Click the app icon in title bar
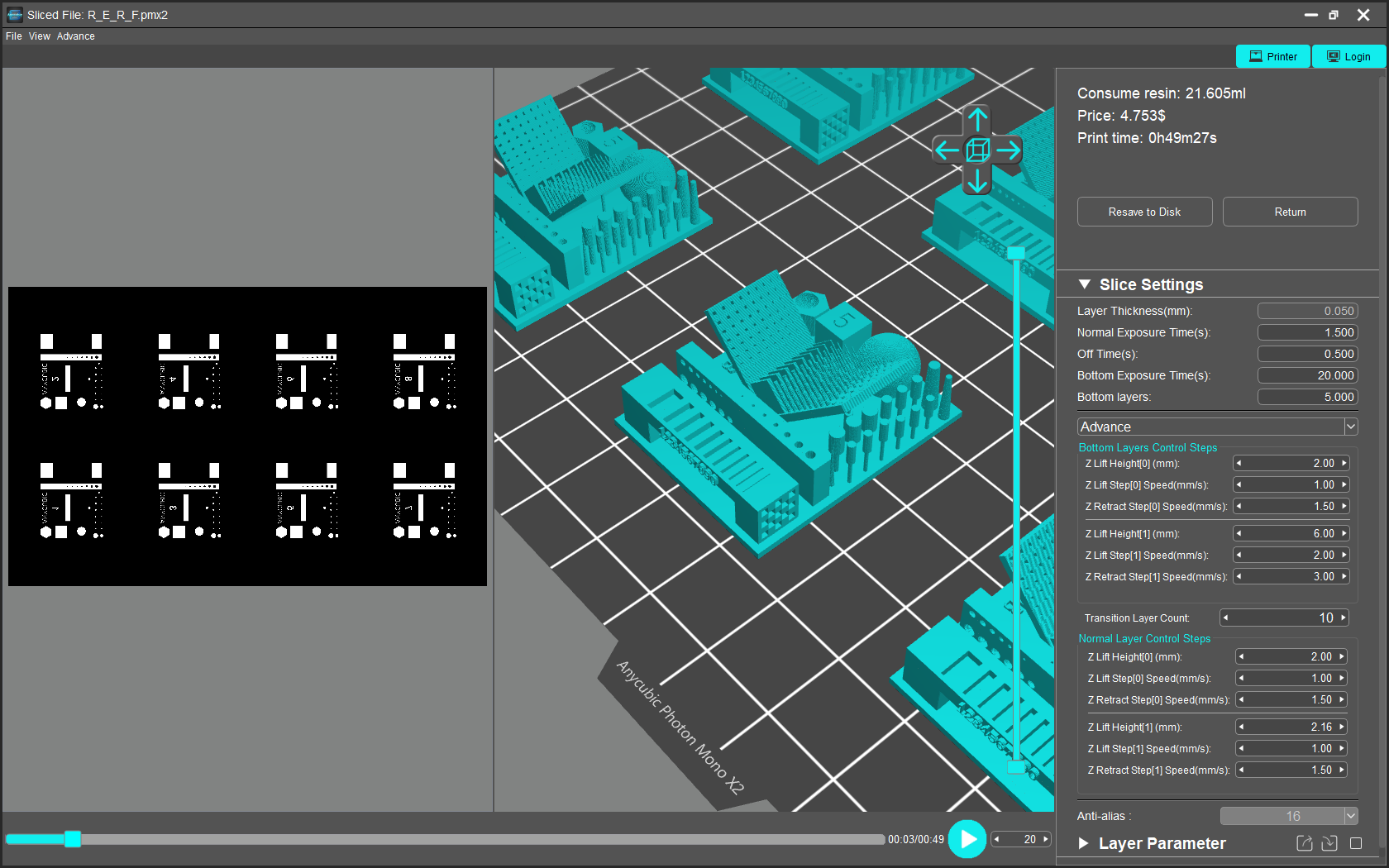 14,14
